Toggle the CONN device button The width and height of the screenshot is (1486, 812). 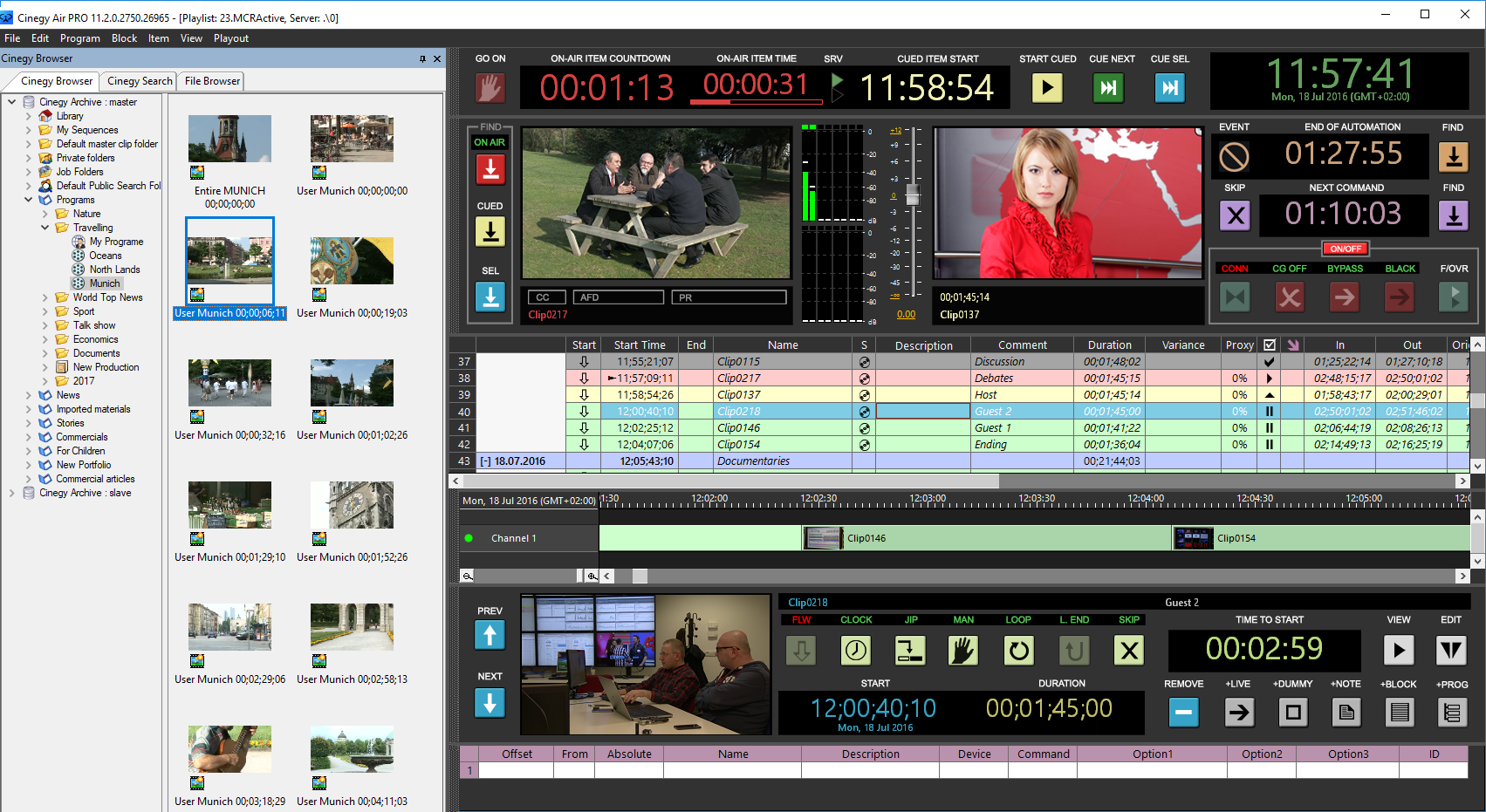click(1234, 297)
